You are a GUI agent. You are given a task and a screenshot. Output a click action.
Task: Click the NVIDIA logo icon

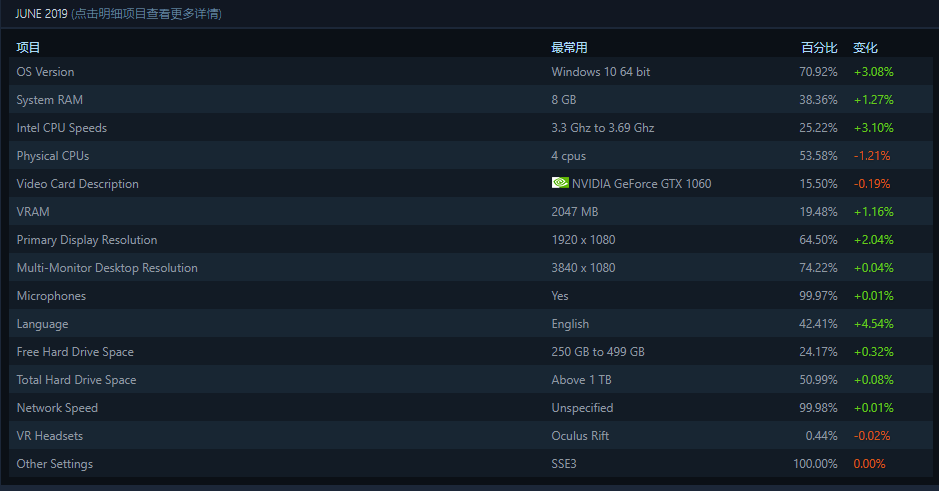coord(560,183)
